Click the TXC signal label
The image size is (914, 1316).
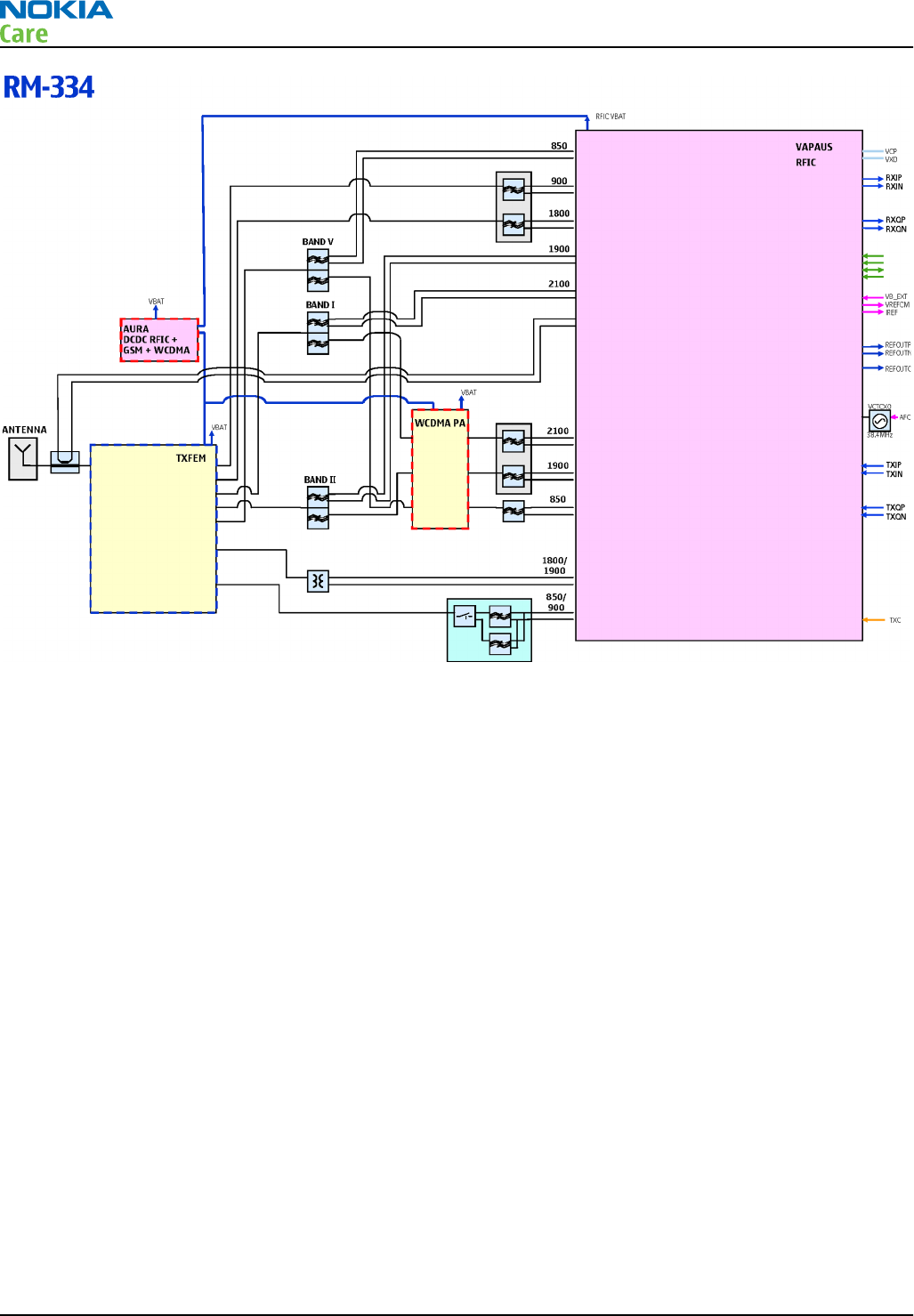[895, 620]
